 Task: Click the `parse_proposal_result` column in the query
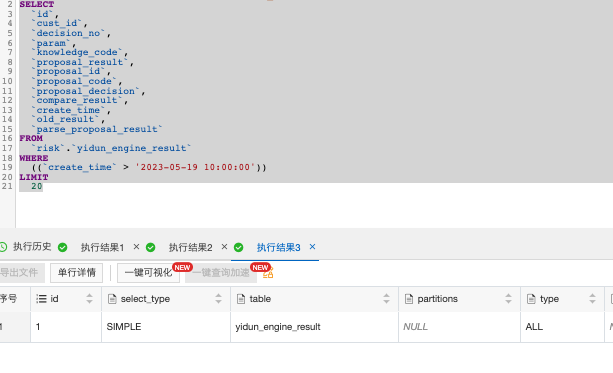click(x=97, y=129)
